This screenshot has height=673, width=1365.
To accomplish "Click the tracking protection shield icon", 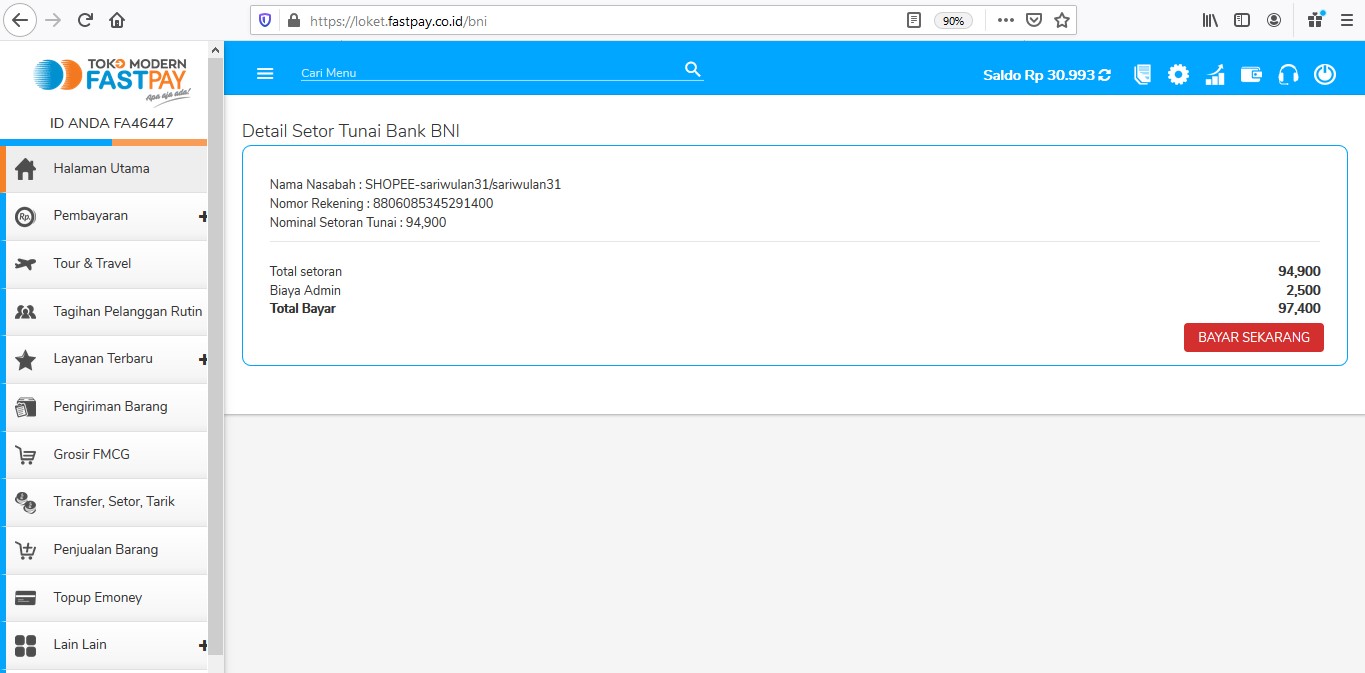I will pyautogui.click(x=265, y=20).
